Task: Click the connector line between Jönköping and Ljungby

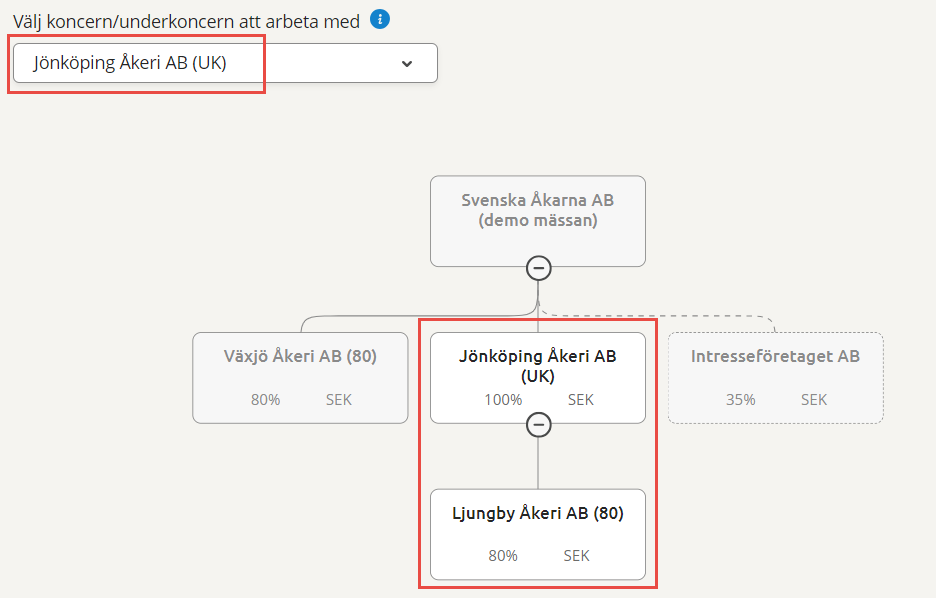Action: 538,463
